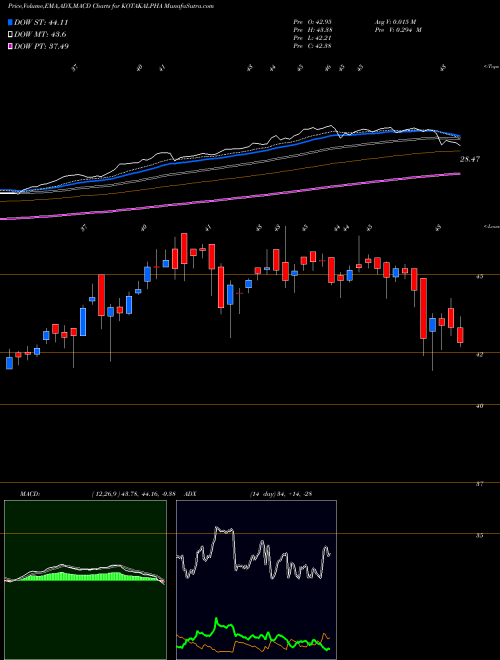Click the 37 price axis label

(x=480, y=484)
